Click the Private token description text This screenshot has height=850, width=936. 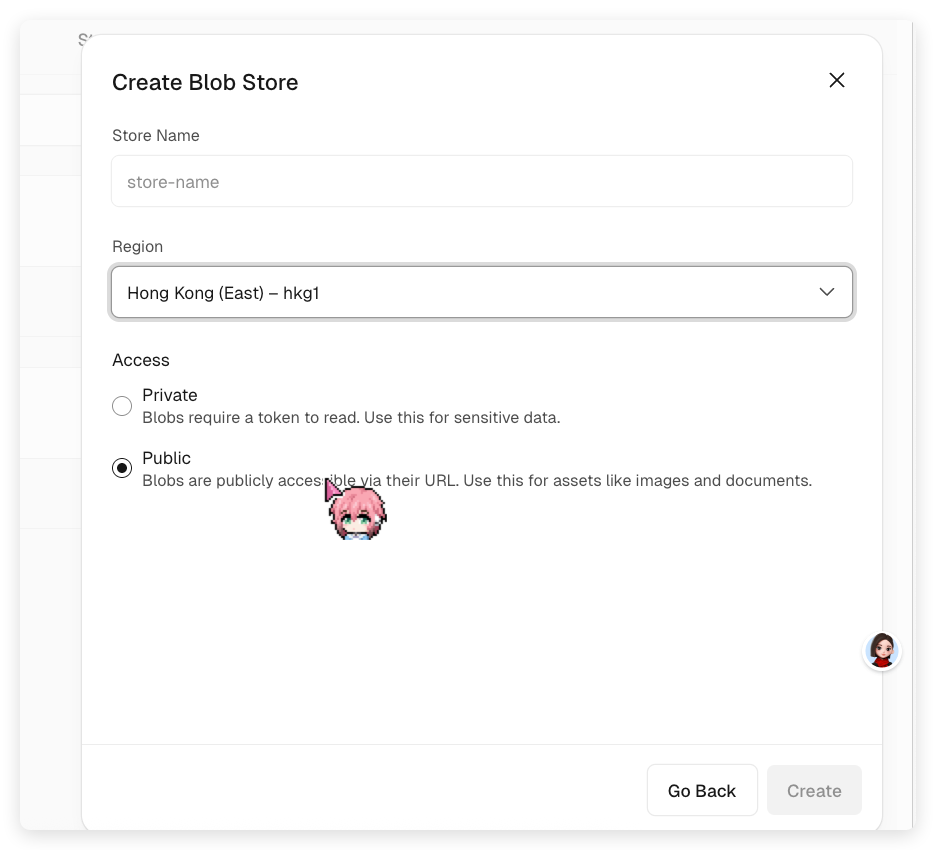(x=351, y=418)
